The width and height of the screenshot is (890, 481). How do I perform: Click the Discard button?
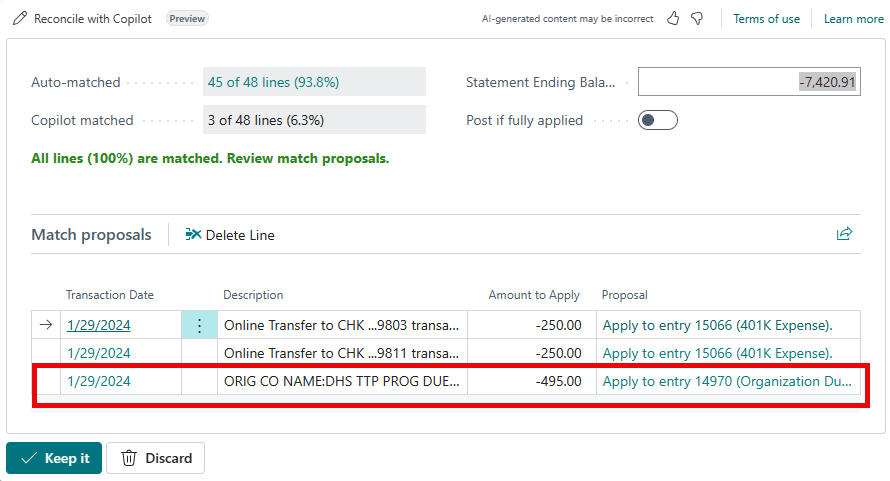click(156, 458)
